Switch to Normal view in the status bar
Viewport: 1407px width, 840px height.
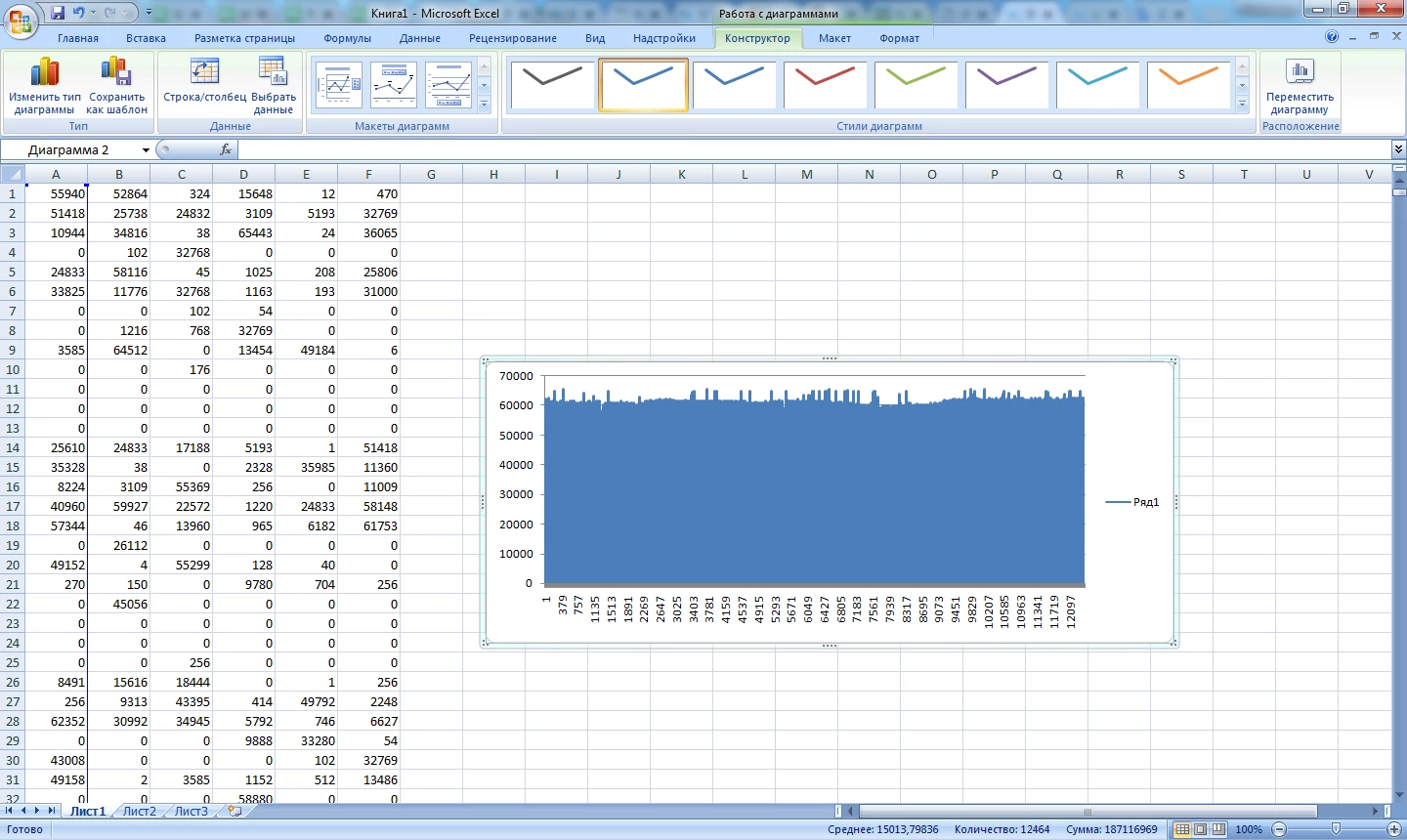coord(1182,829)
